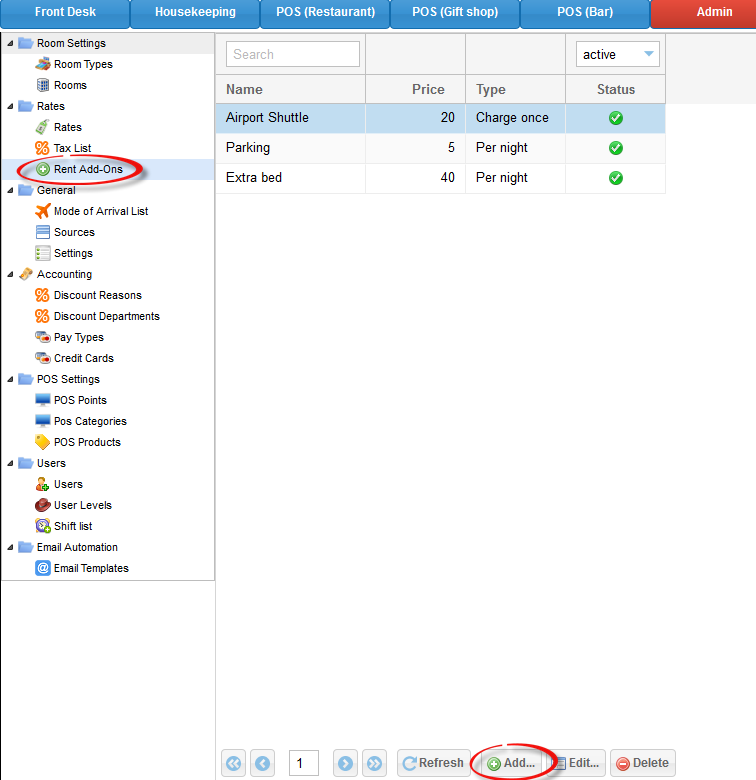The image size is (756, 780).
Task: Open Discount Reasons in the sidebar
Action: click(x=97, y=295)
